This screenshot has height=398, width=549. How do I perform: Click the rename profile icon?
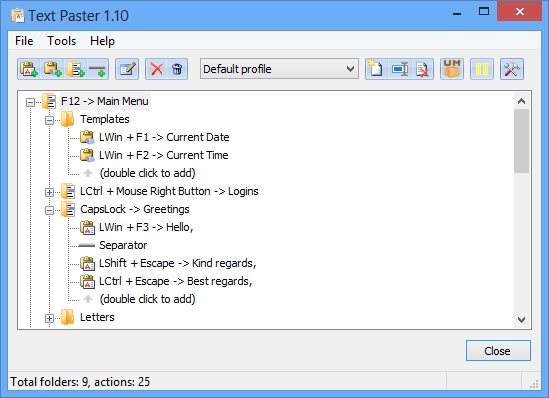399,69
